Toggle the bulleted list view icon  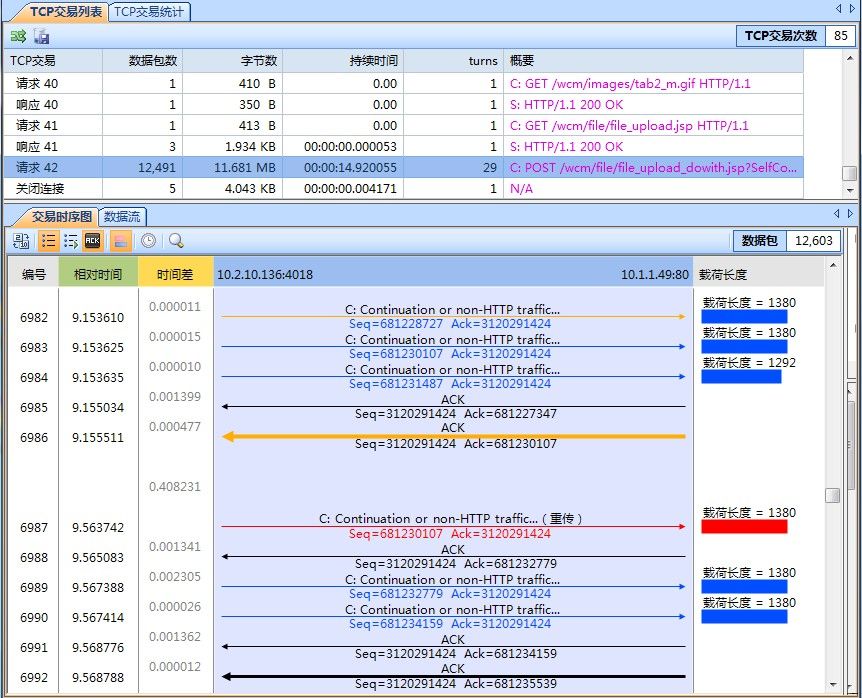point(47,241)
